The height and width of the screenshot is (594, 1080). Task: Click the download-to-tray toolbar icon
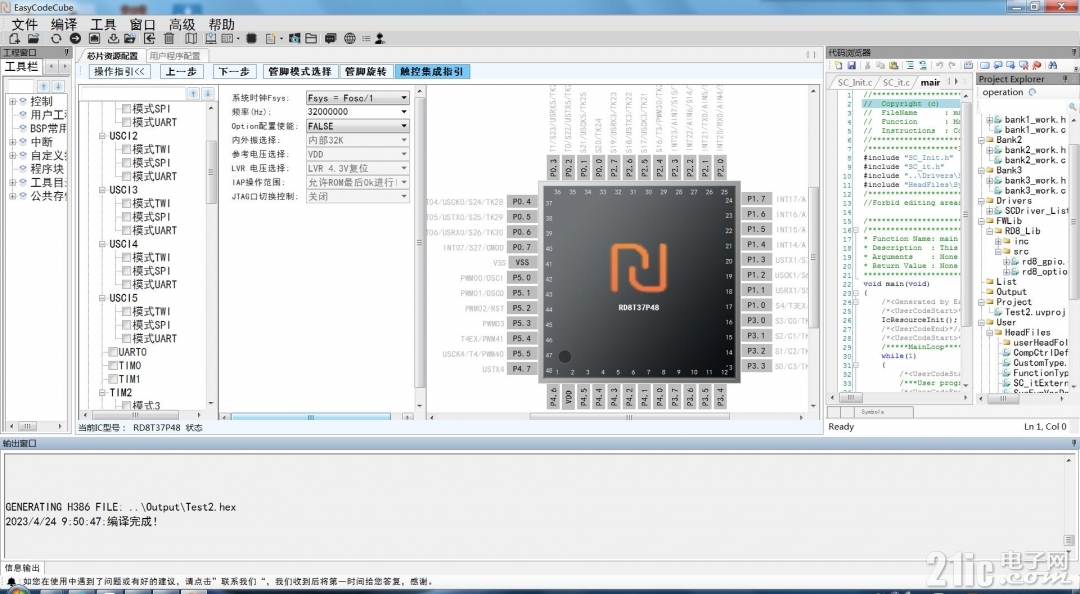[113, 39]
